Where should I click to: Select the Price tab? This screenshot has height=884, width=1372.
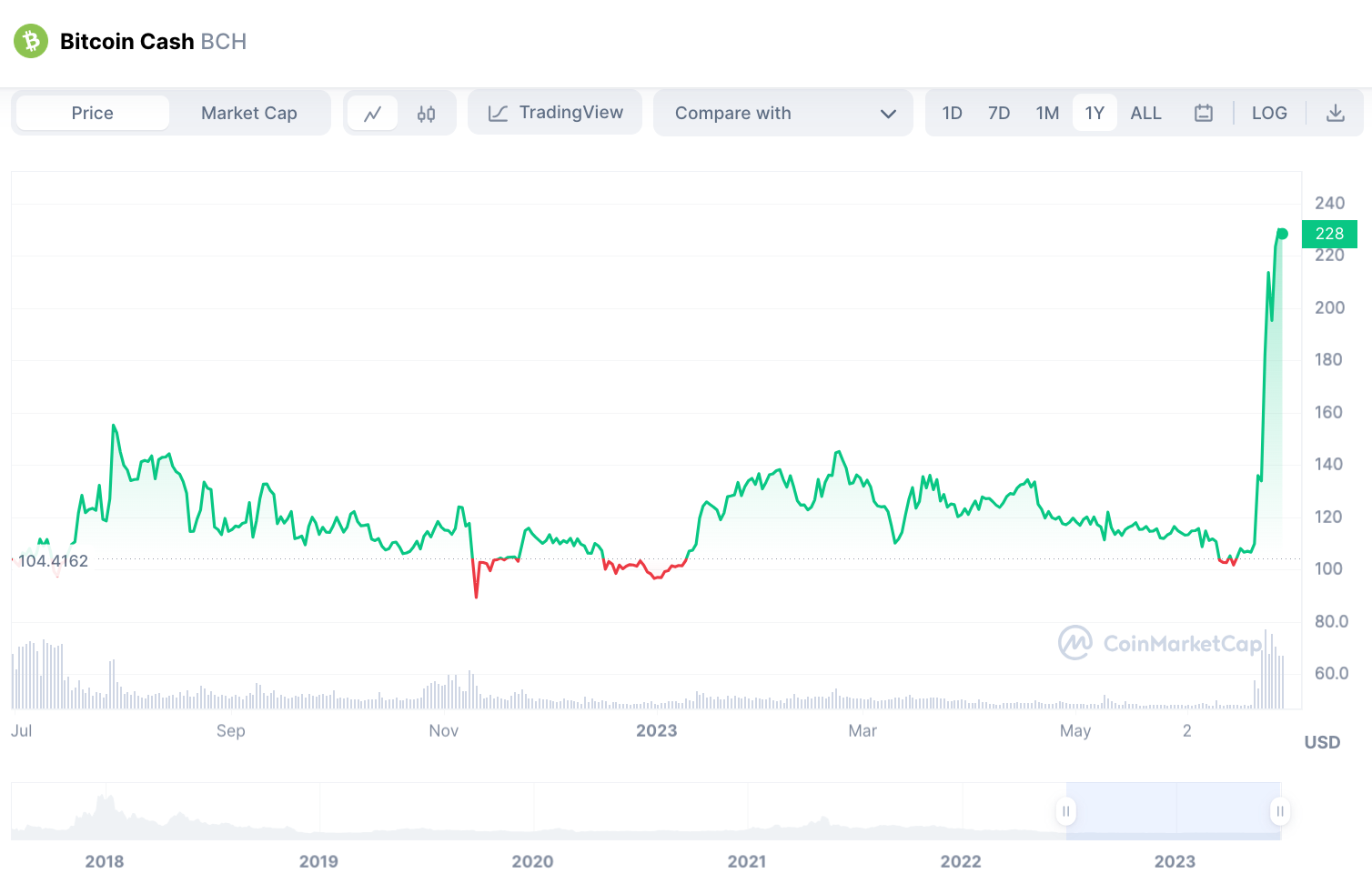pyautogui.click(x=93, y=113)
